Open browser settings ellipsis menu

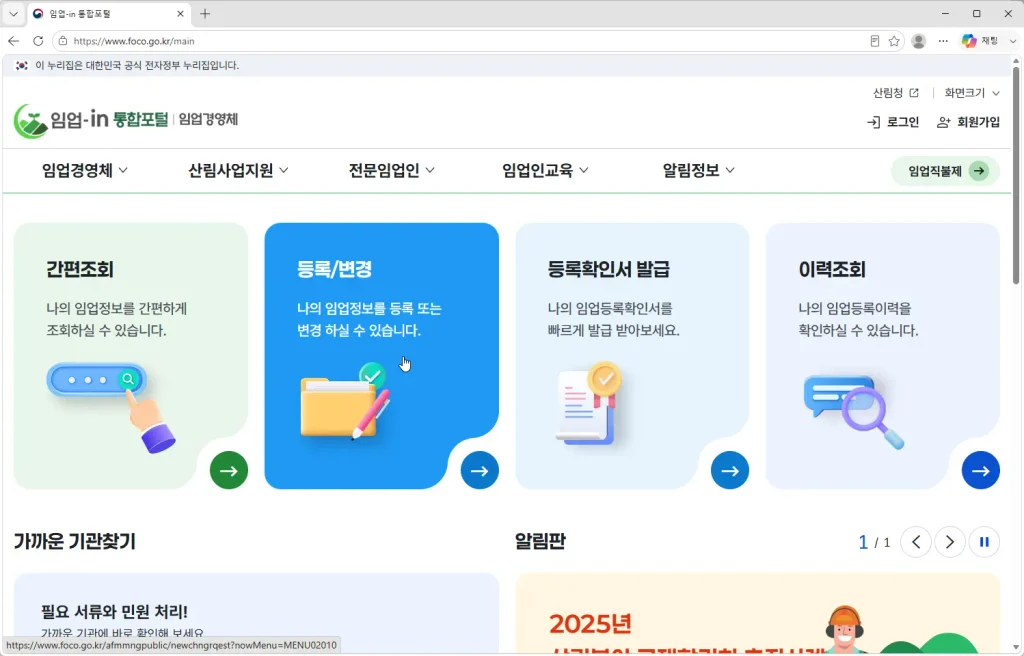click(943, 41)
